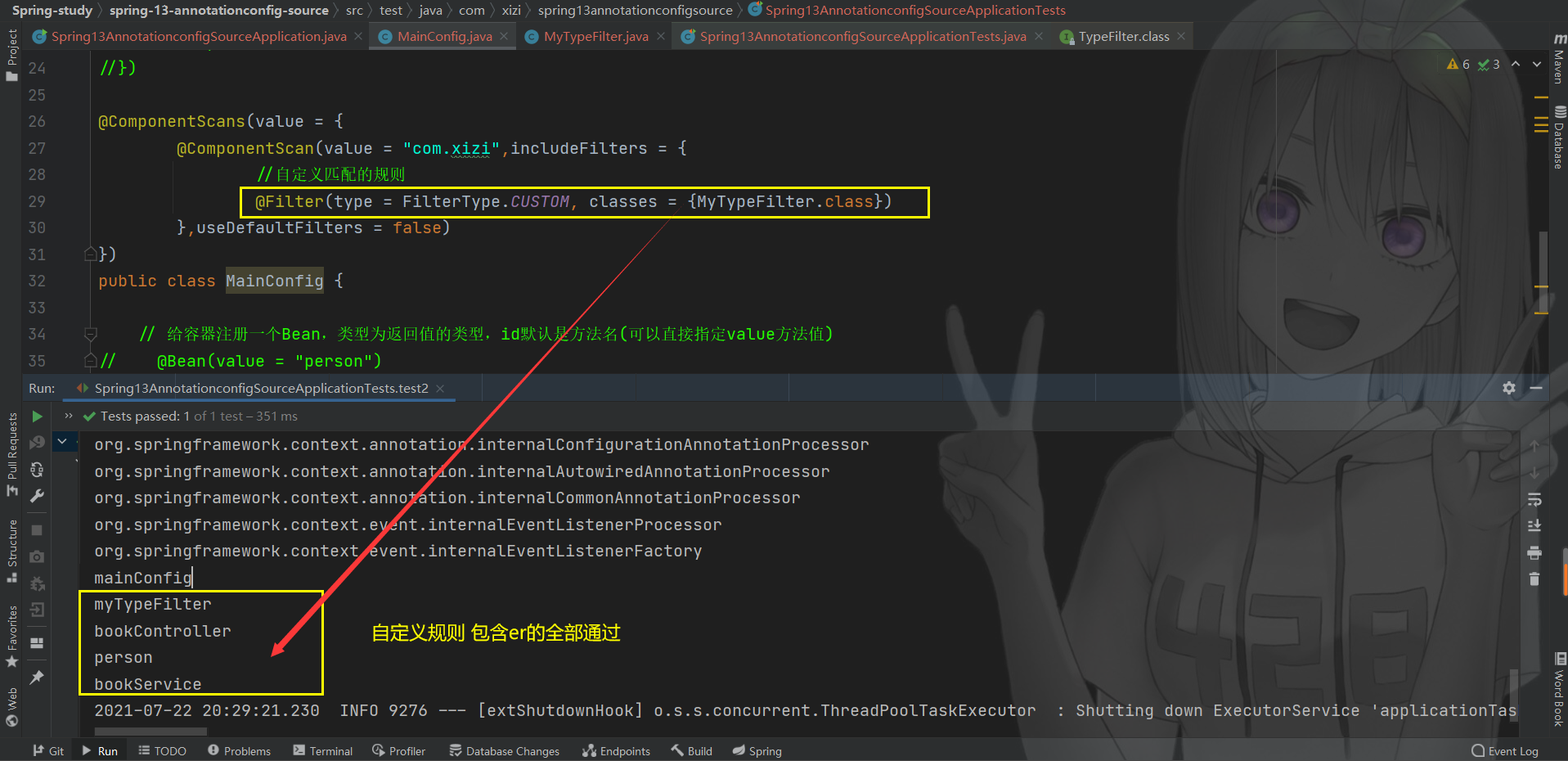Open Run panel gear options
This screenshot has width=1568, height=761.
click(x=1509, y=388)
